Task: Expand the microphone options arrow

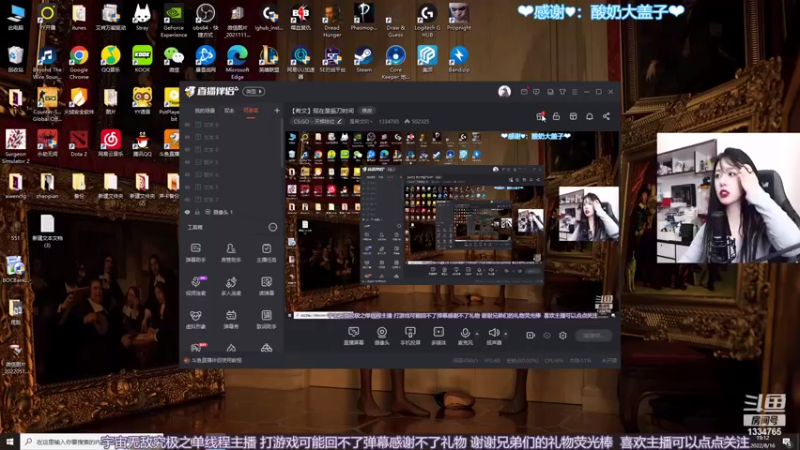Action: coord(477,334)
